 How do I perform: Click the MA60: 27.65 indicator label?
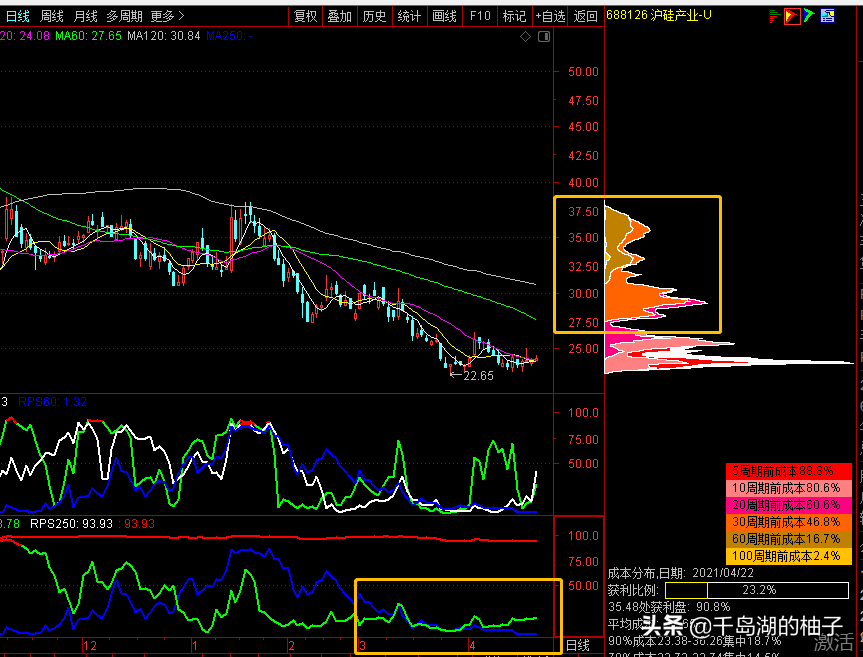pyautogui.click(x=88, y=36)
